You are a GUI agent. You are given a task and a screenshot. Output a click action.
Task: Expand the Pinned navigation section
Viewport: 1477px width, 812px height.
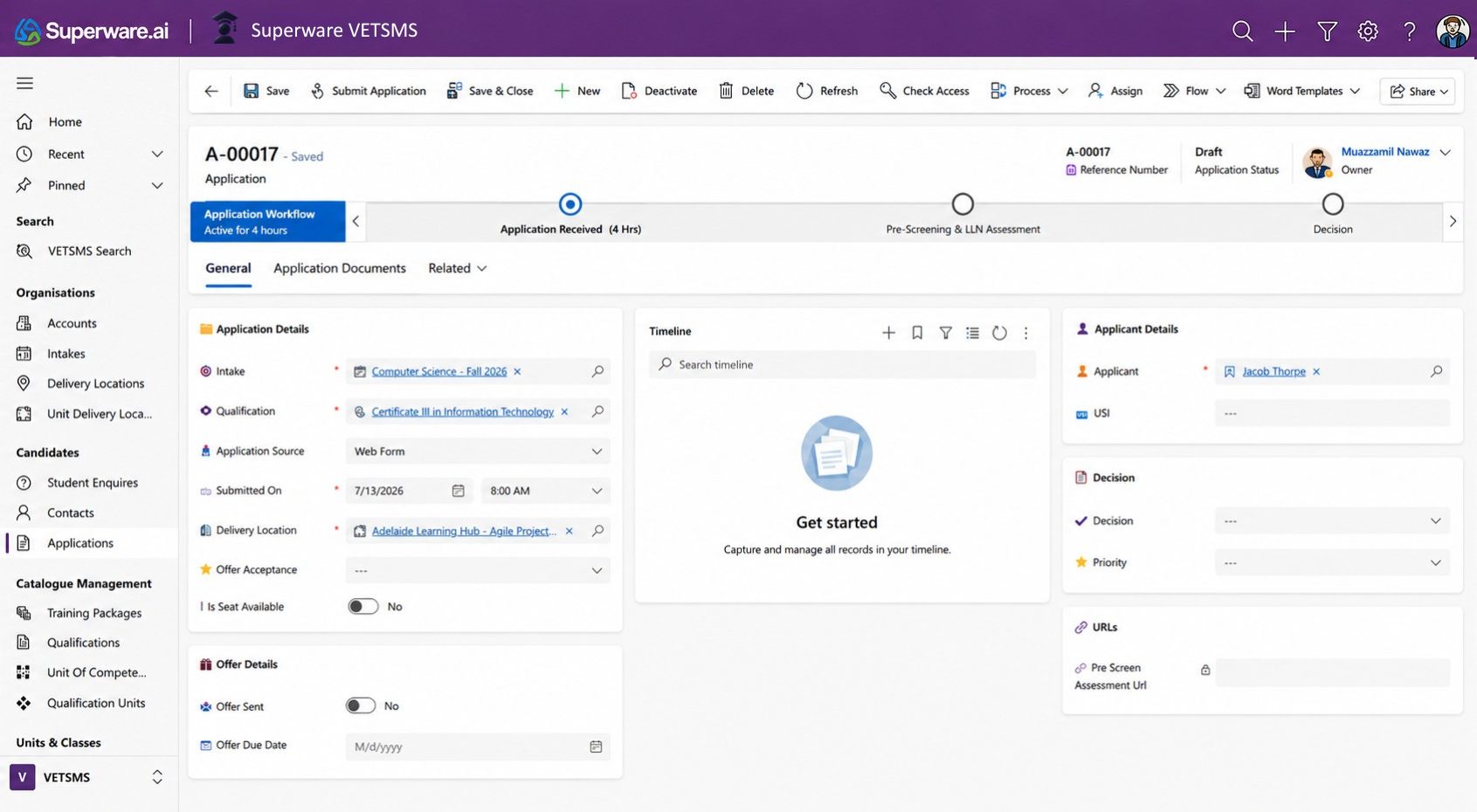tap(157, 185)
